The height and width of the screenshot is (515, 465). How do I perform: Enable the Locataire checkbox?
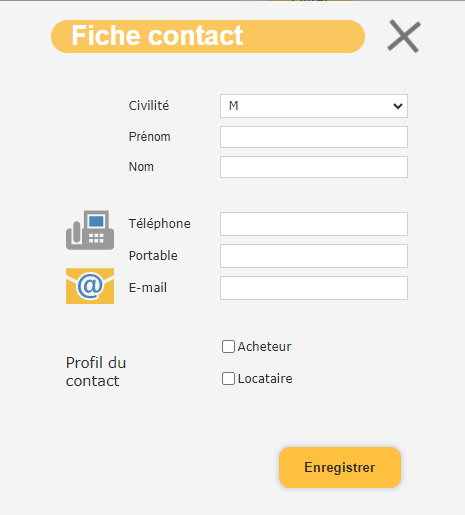coord(228,379)
